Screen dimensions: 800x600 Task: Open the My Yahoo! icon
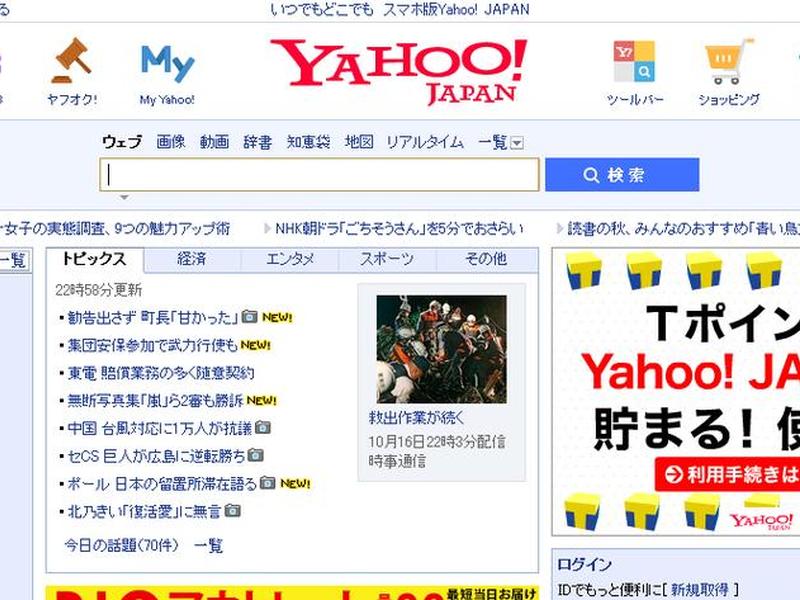(x=167, y=63)
